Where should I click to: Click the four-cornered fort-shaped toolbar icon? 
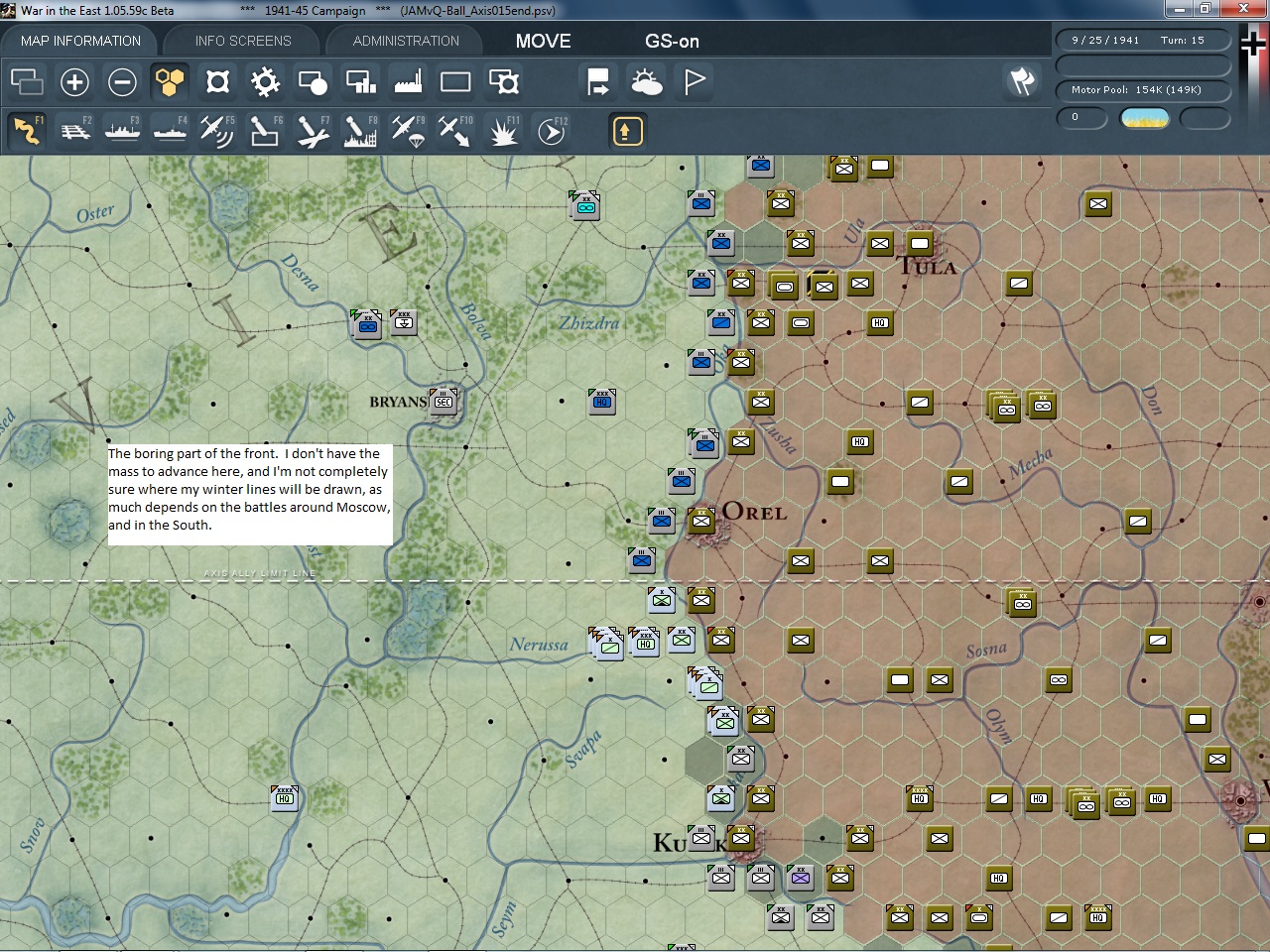pyautogui.click(x=217, y=82)
